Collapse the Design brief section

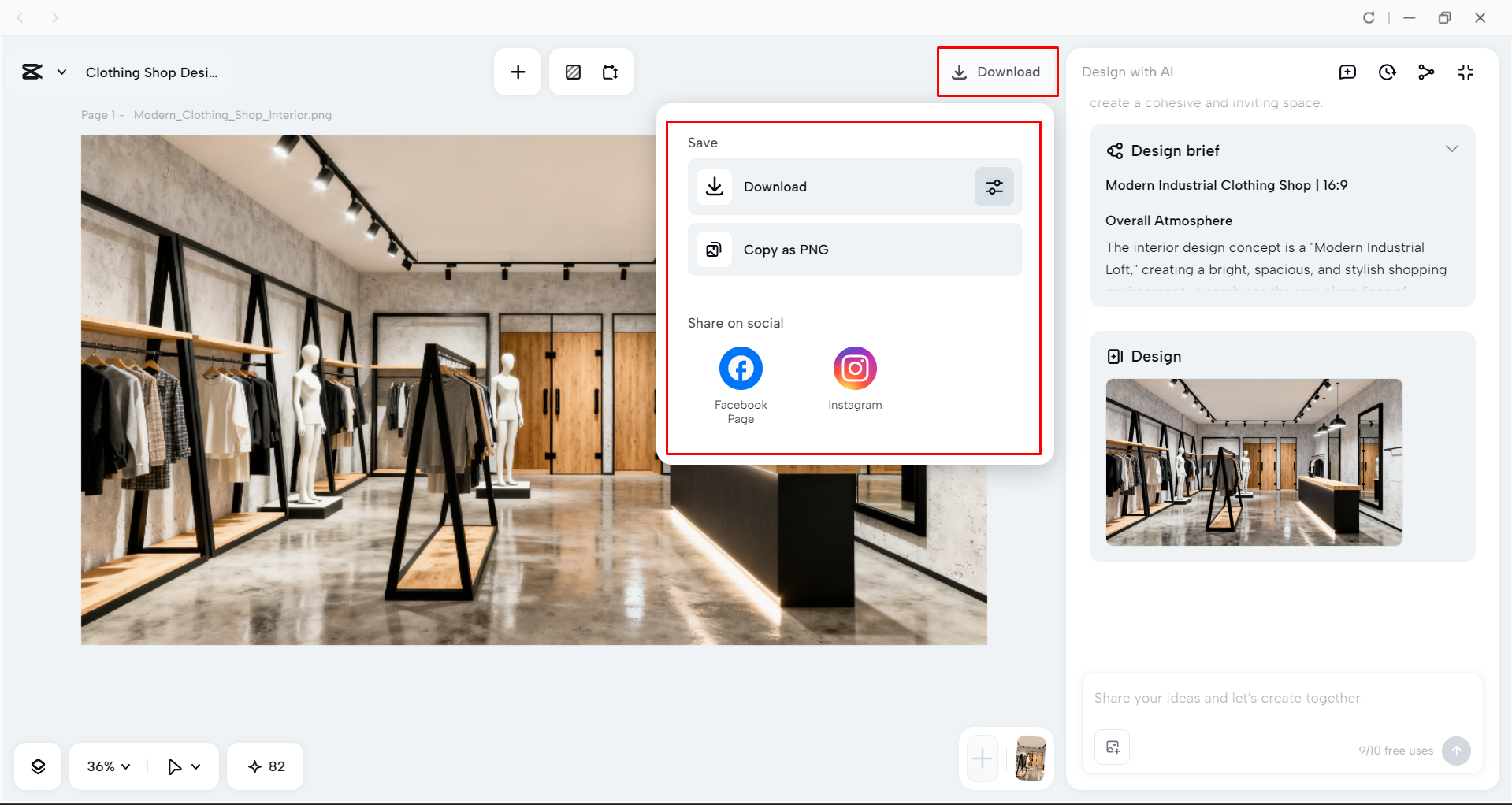[1452, 149]
